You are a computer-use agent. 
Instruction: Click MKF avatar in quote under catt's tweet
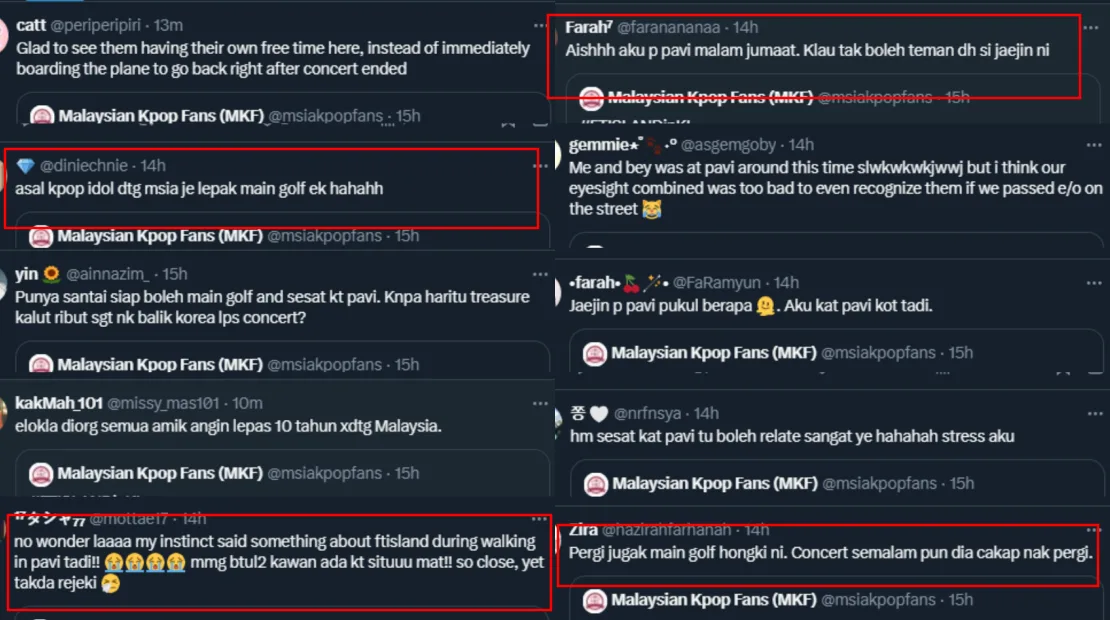pos(42,116)
